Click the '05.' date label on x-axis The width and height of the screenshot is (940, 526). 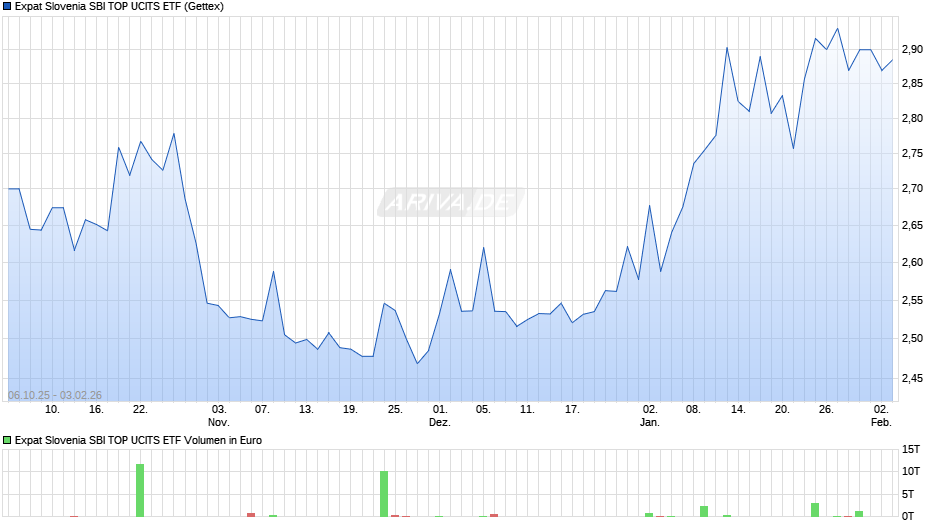click(x=483, y=410)
